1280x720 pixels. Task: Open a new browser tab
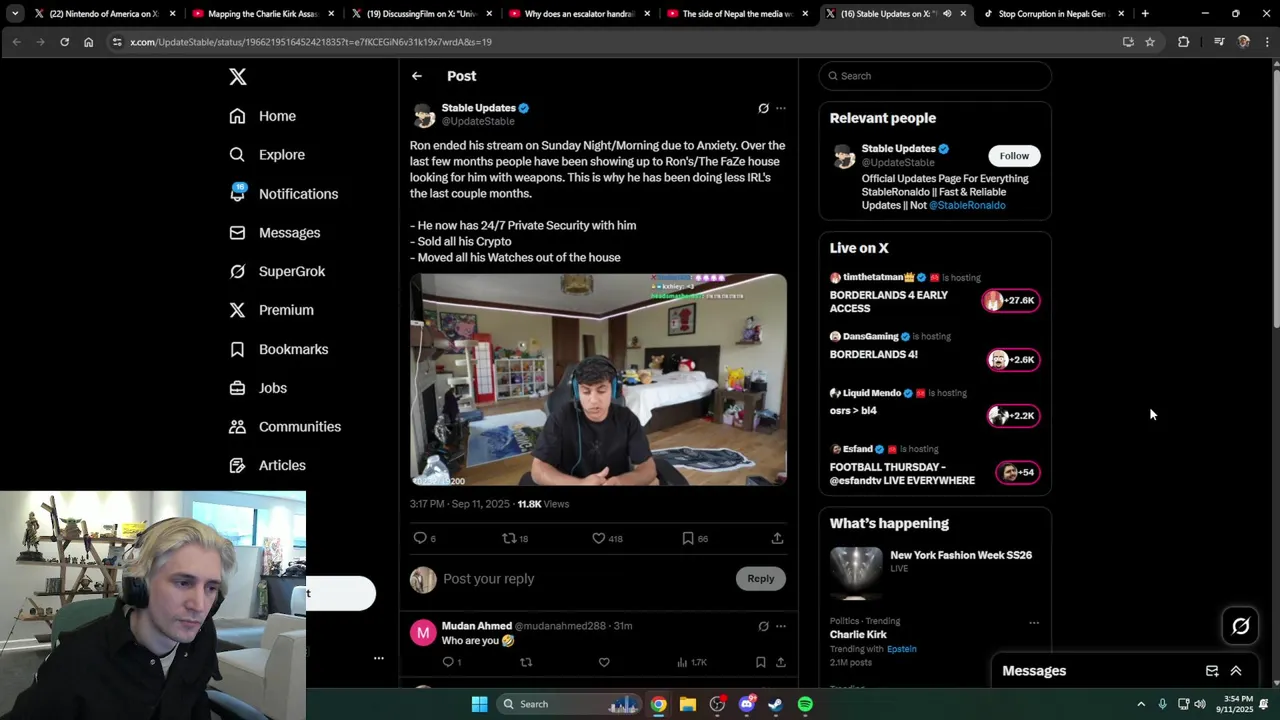[x=1145, y=14]
